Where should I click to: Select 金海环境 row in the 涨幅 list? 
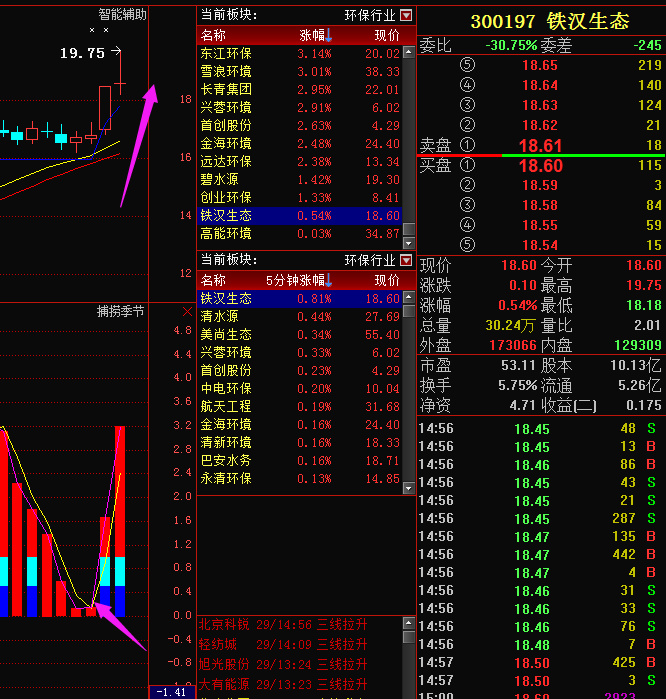[300, 144]
